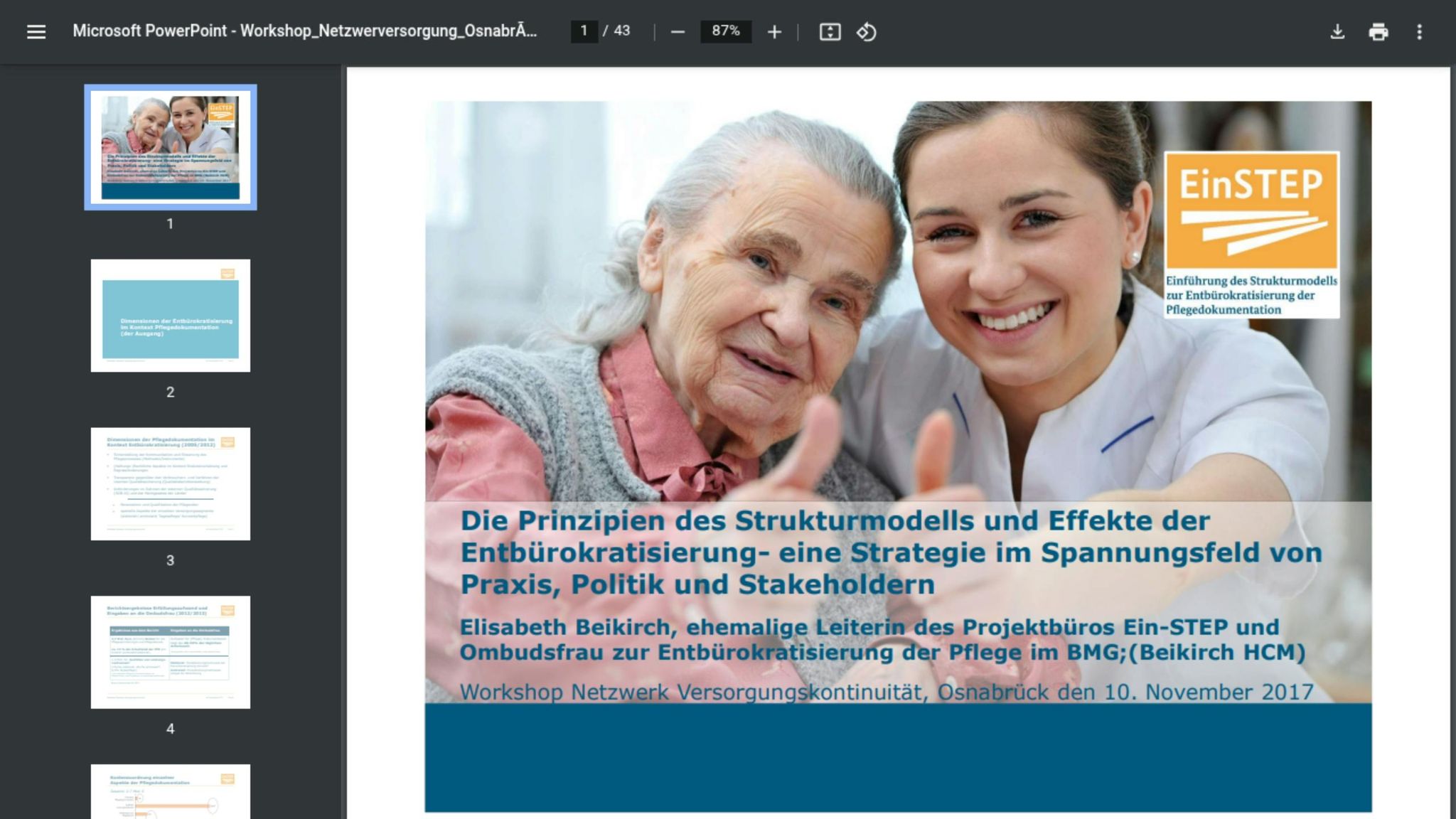The width and height of the screenshot is (1456, 819).
Task: Open the three-dot more actions menu
Action: (1419, 31)
